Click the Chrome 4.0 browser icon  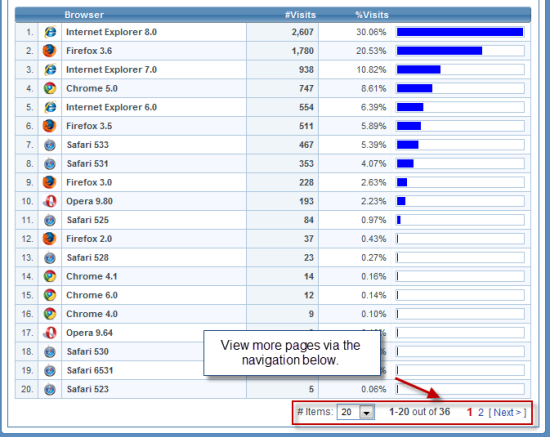50,314
